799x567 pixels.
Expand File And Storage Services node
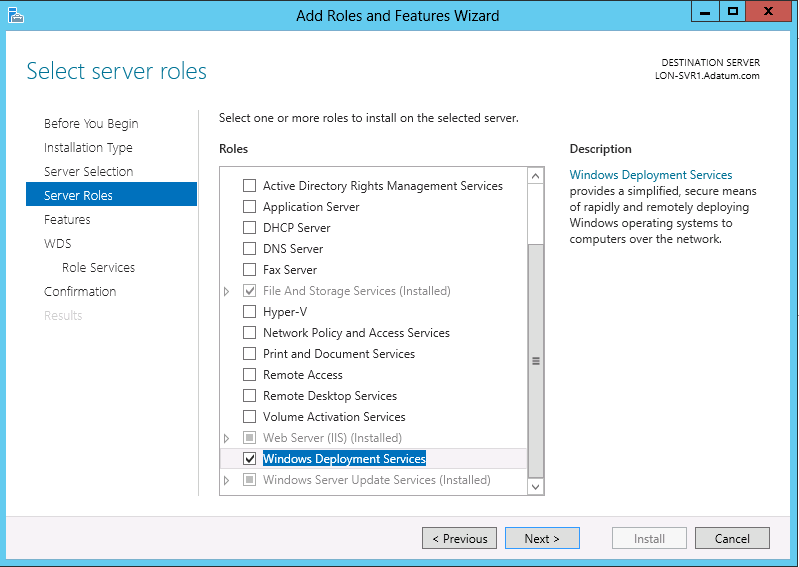tap(227, 291)
